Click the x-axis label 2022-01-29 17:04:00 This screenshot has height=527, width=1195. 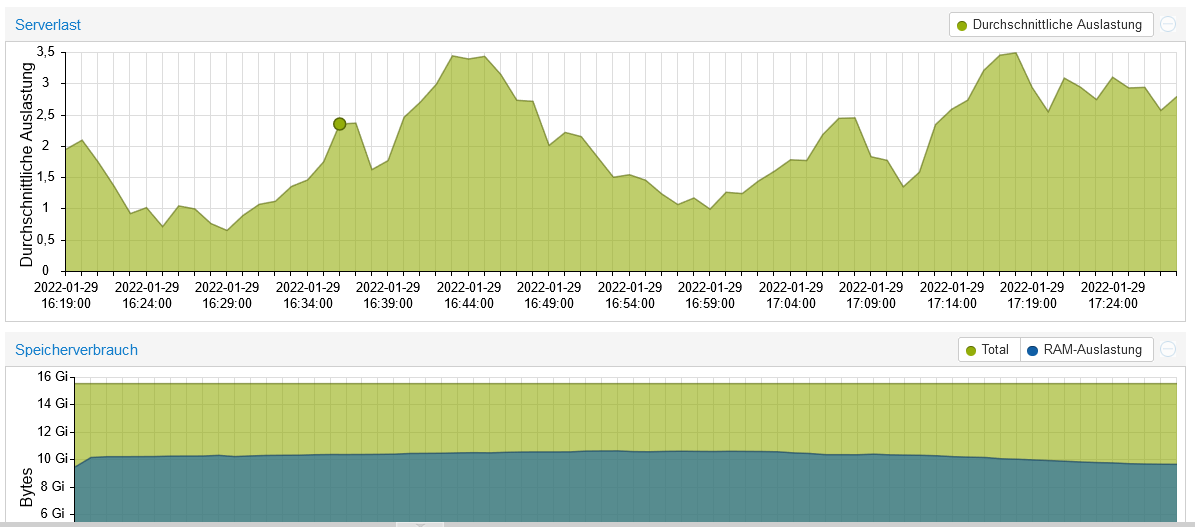point(790,295)
